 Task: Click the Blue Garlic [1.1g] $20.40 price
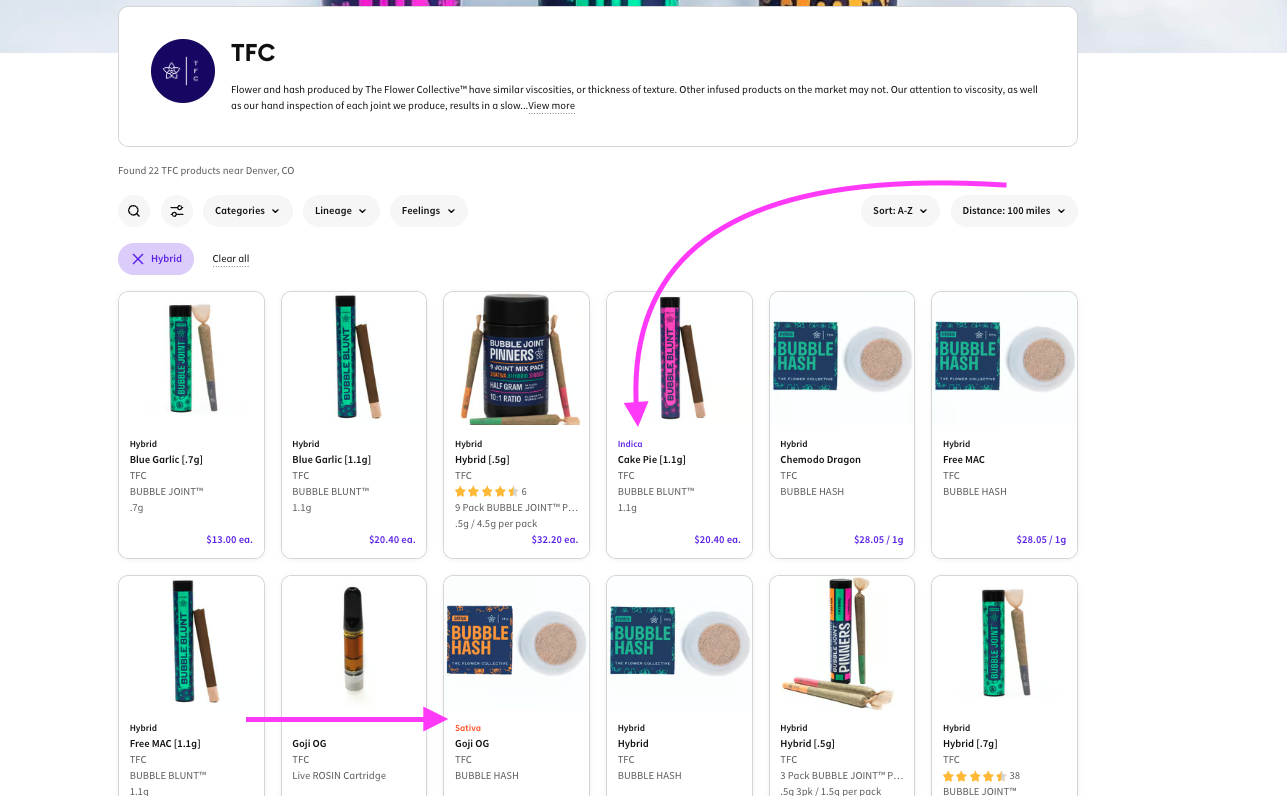(x=392, y=540)
